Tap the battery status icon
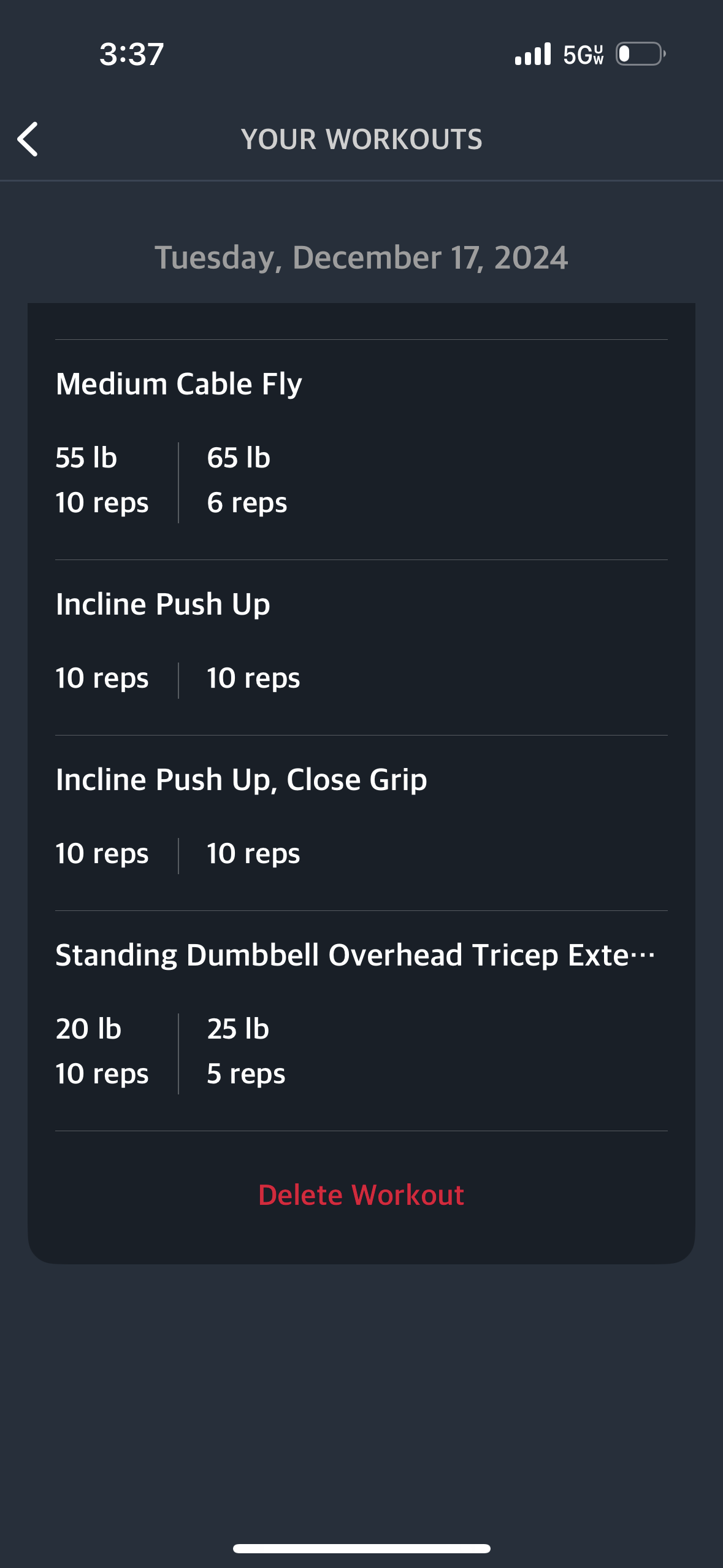Screen dimensions: 723x1568 (x=641, y=54)
